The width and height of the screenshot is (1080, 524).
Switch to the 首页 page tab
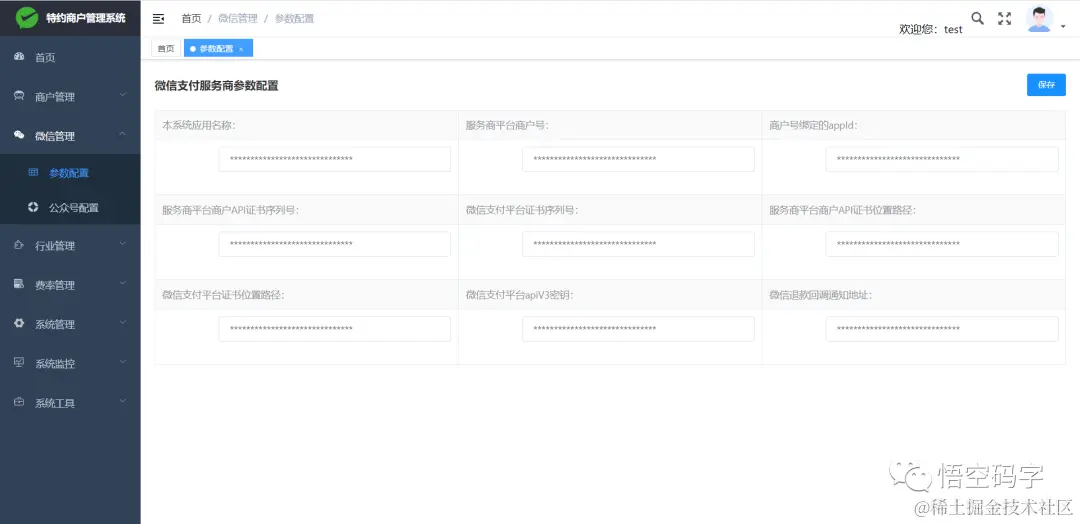[166, 48]
